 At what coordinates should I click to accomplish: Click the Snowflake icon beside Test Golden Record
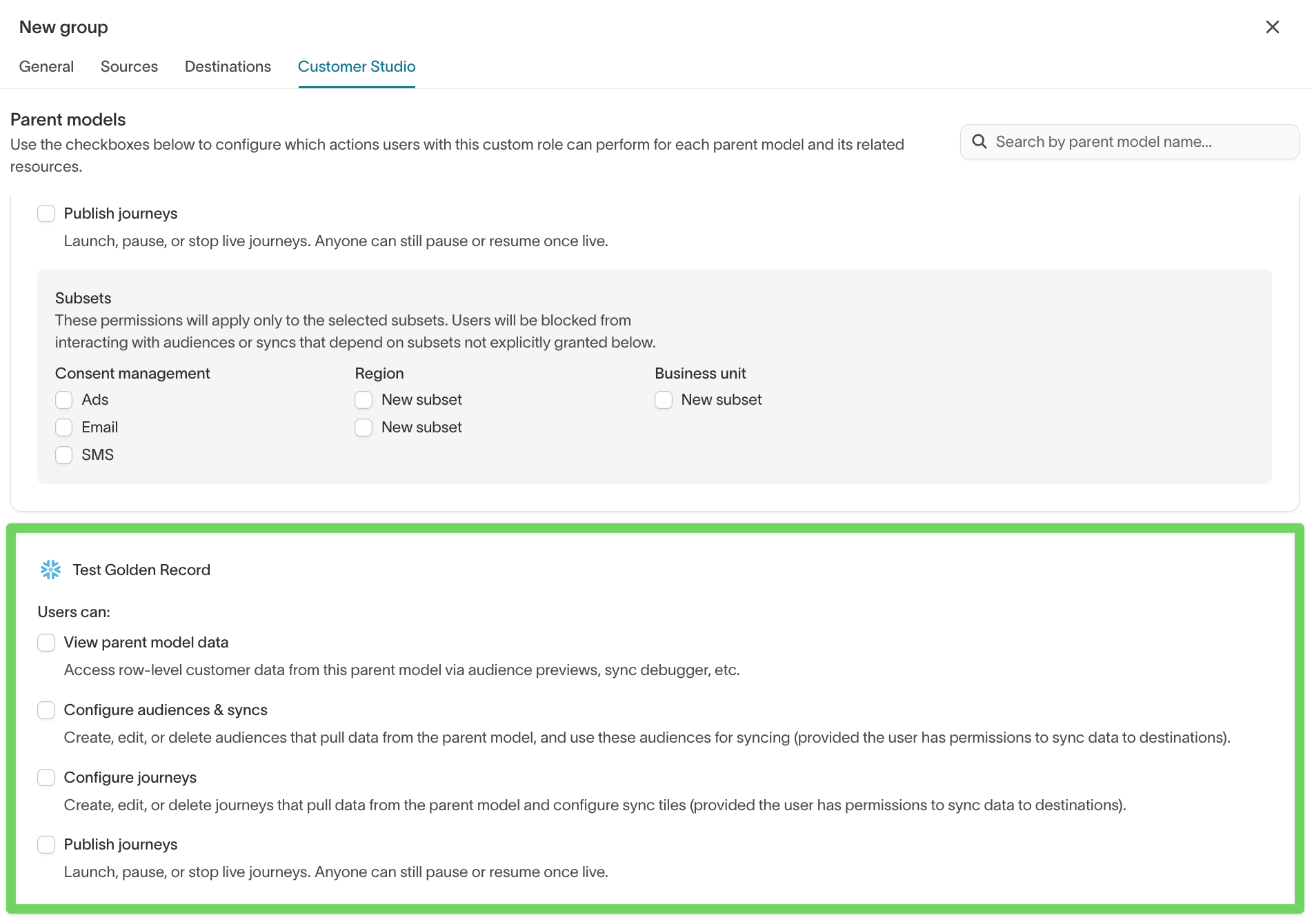(49, 570)
